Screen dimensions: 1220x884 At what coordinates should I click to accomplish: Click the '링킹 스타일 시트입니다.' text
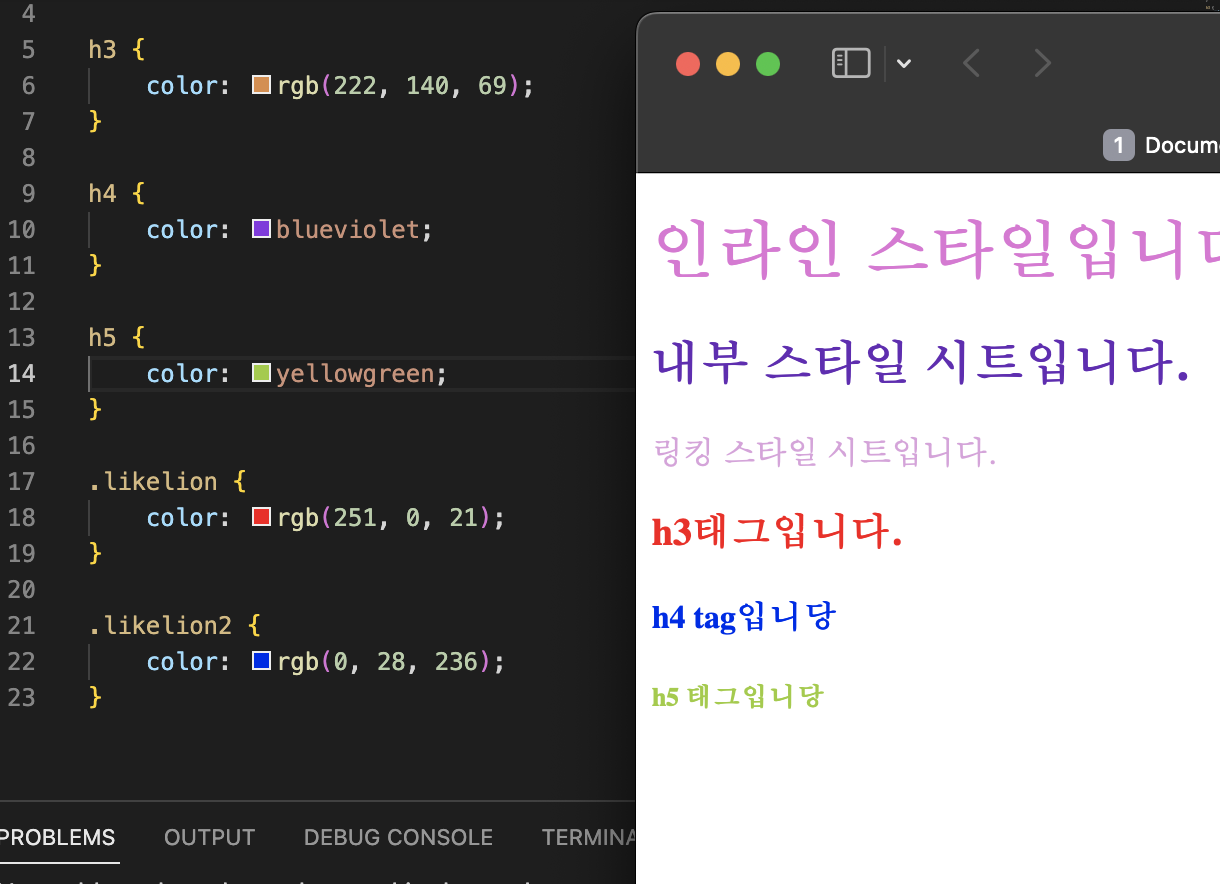click(x=824, y=452)
